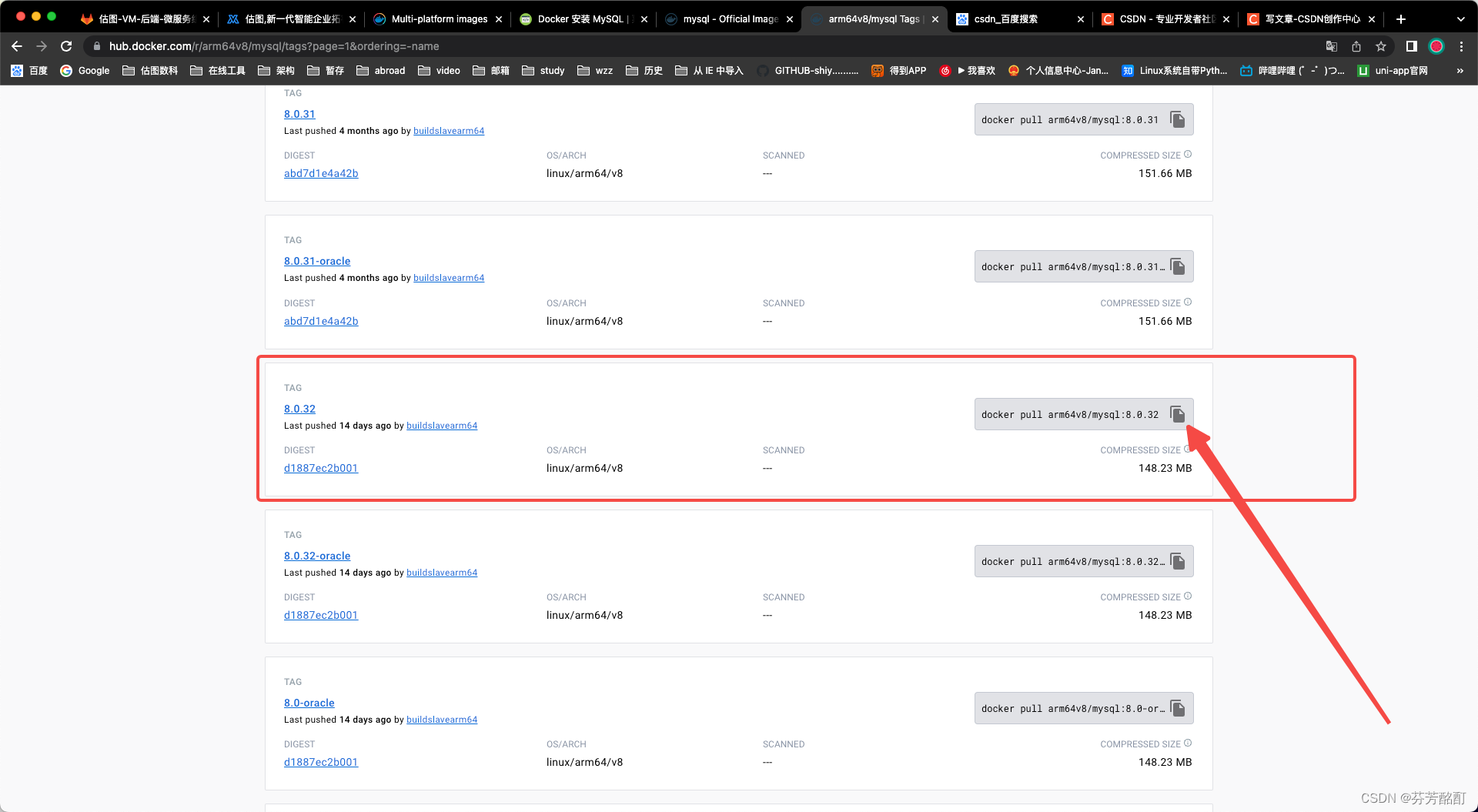Open the 8.0.31-oracle tag link

click(317, 261)
